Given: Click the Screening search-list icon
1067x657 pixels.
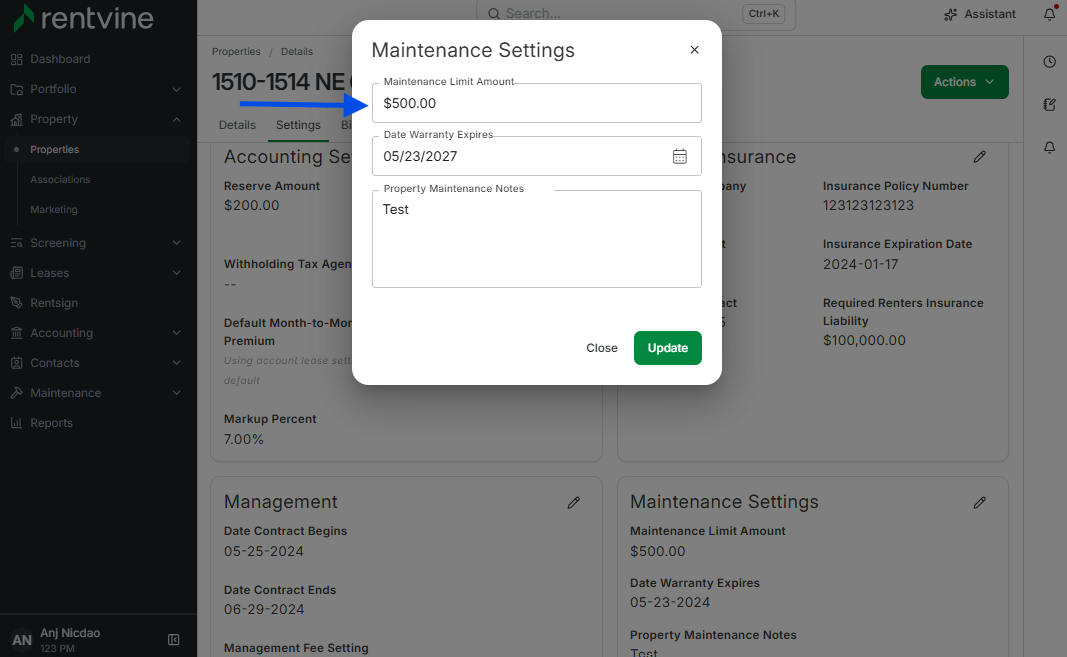Looking at the screenshot, I should 16,243.
